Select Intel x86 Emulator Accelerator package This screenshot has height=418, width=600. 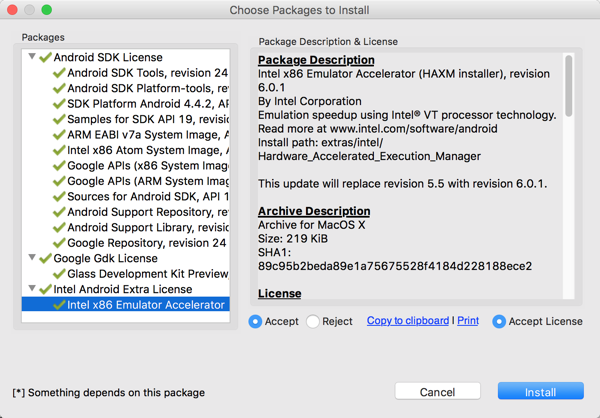point(146,304)
